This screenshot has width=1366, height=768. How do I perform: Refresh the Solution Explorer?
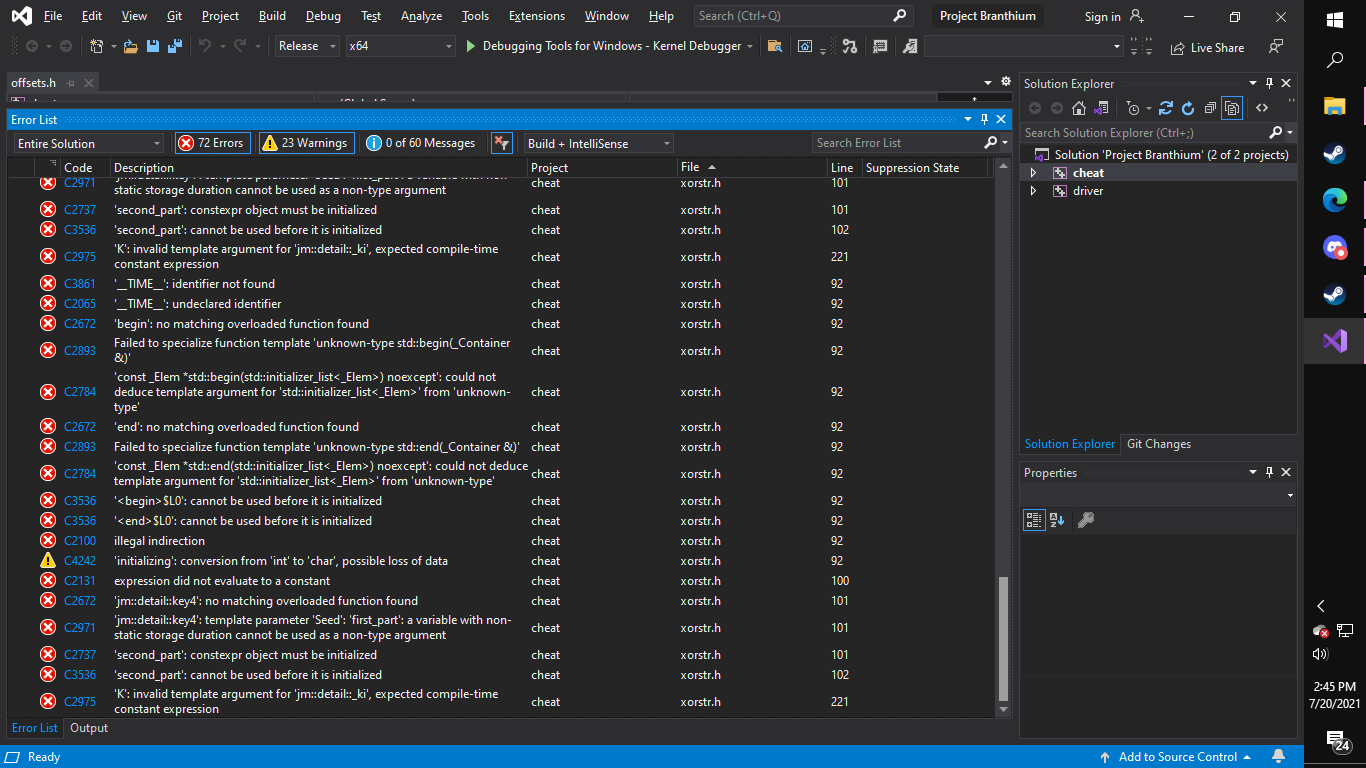[x=1188, y=108]
